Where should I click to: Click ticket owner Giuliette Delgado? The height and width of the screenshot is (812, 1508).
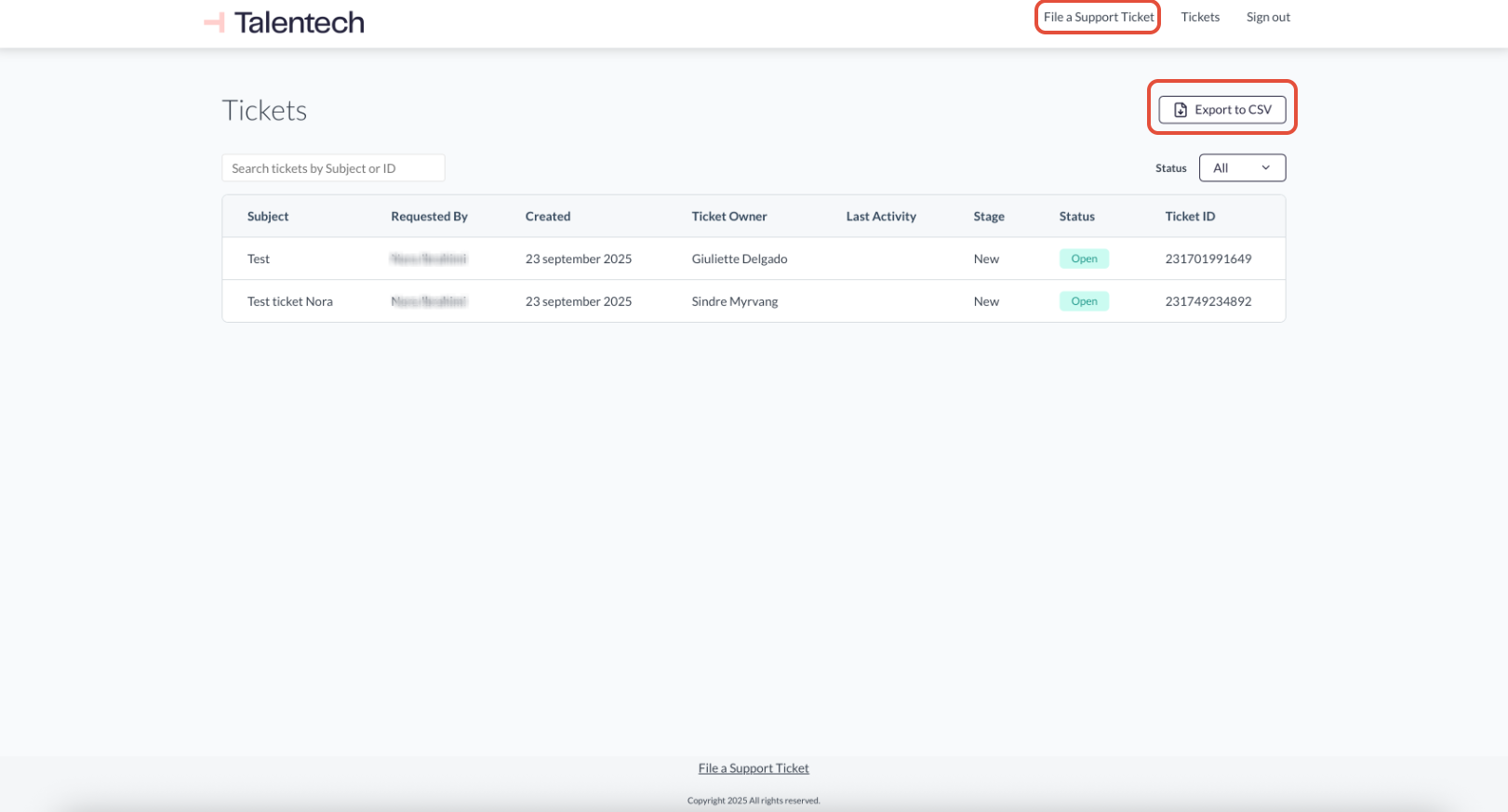pyautogui.click(x=740, y=260)
